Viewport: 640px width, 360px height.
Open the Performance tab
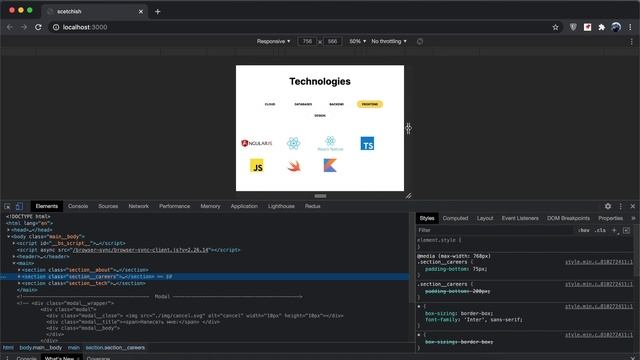click(175, 207)
